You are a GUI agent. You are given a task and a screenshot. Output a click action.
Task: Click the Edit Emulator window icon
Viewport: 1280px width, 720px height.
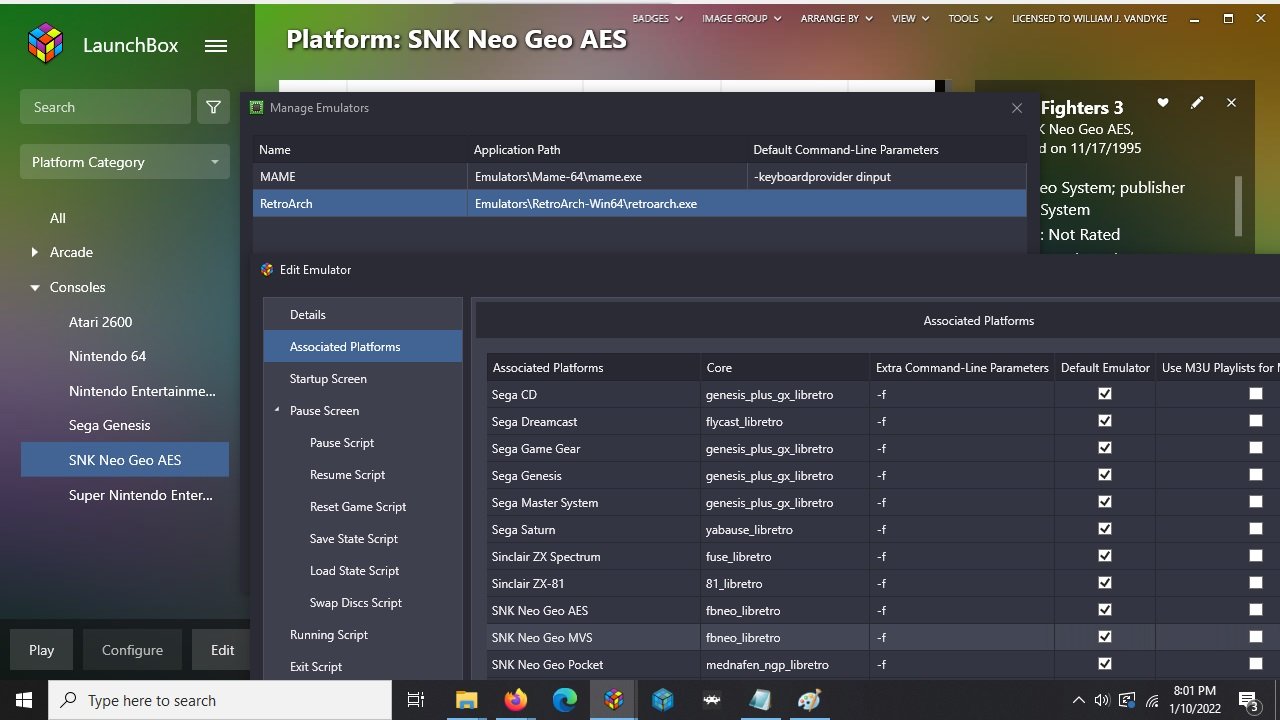pos(267,270)
